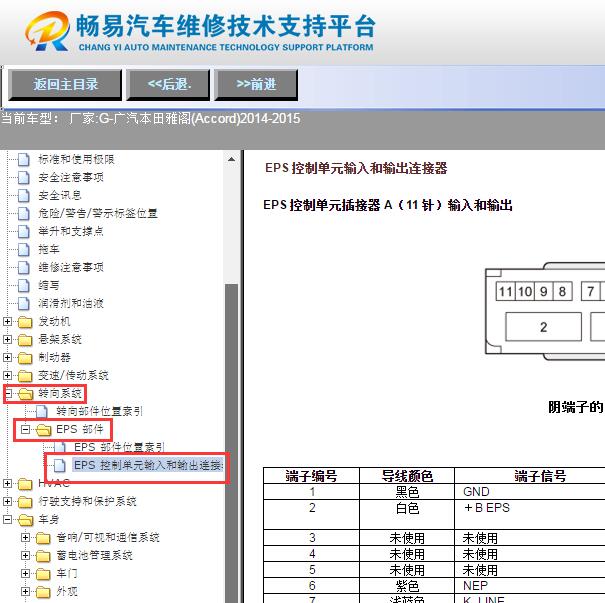Expand the 蓄电池管理系统 folder
The width and height of the screenshot is (605, 603).
[x=25, y=555]
